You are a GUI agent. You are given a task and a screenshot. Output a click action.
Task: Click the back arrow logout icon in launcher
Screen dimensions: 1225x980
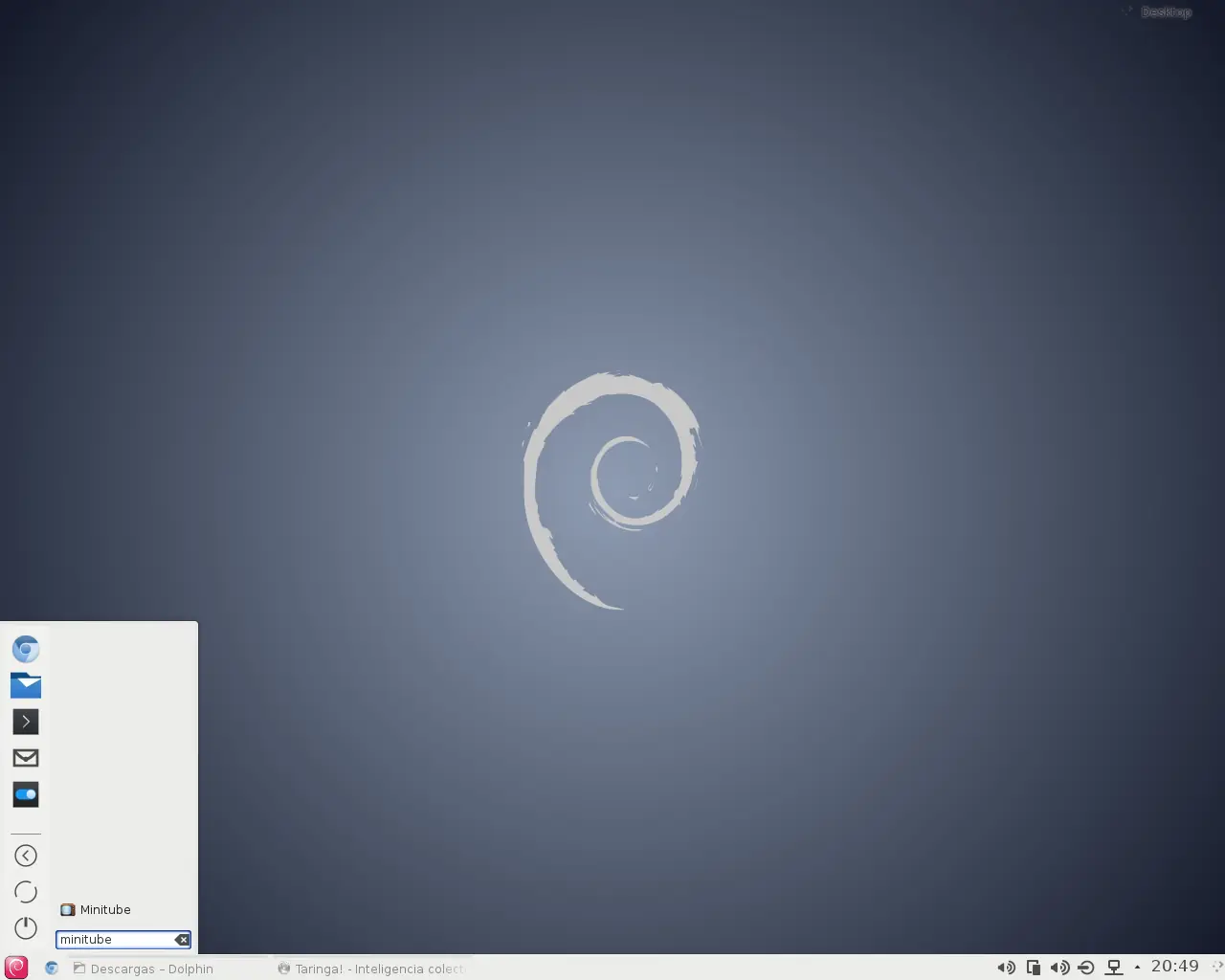(x=26, y=856)
